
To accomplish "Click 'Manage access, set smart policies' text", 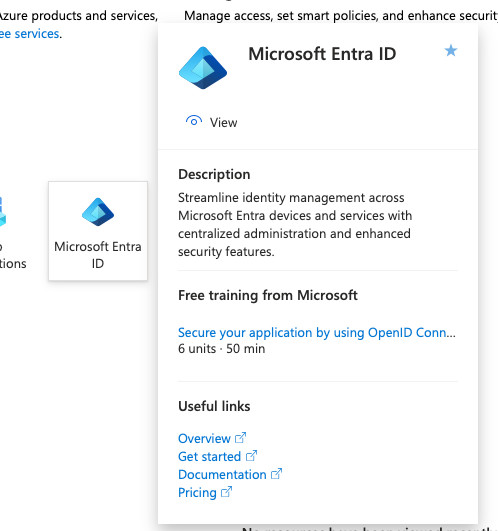I will tap(341, 16).
